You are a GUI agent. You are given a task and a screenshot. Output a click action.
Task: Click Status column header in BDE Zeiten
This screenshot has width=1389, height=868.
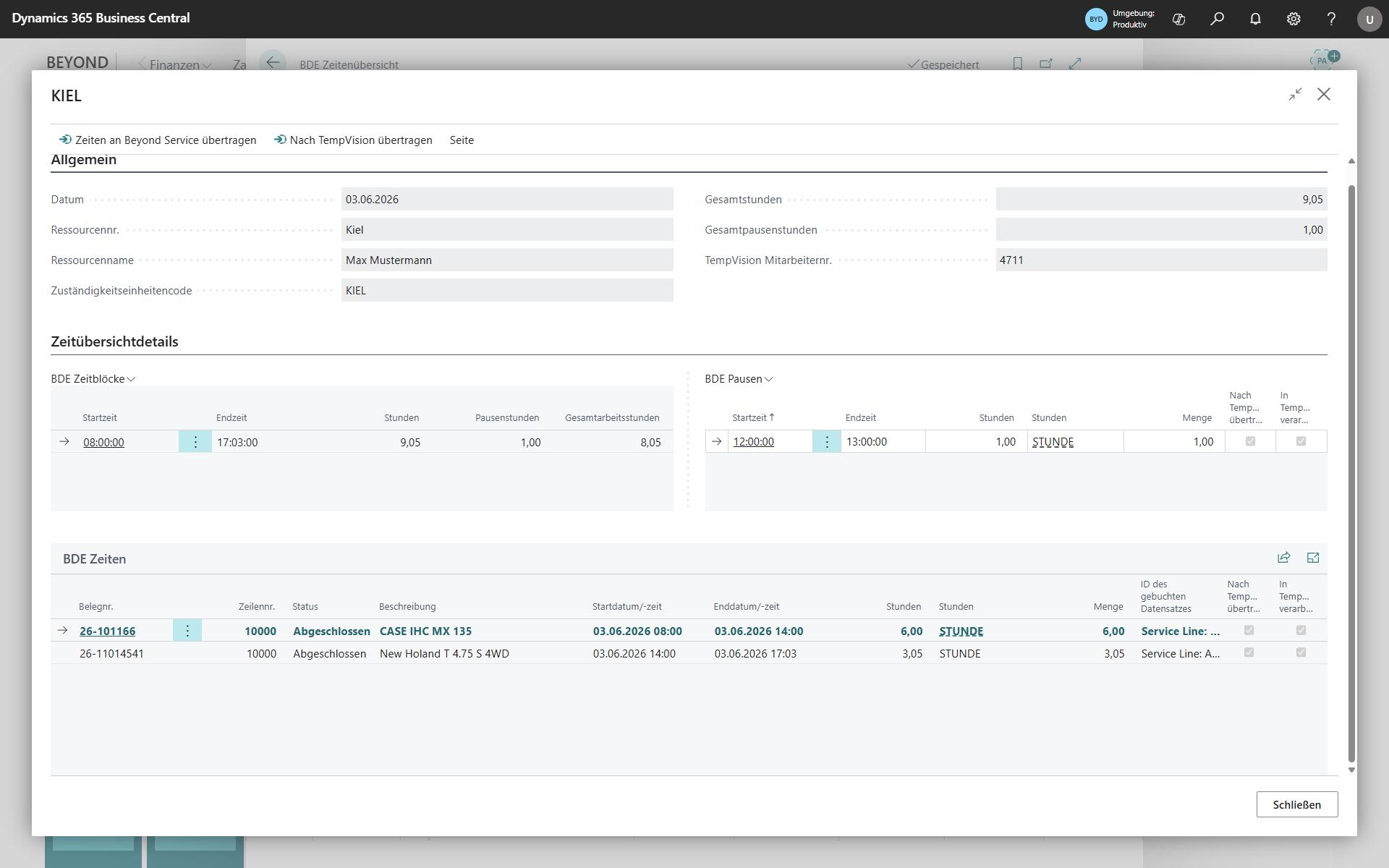pos(305,606)
